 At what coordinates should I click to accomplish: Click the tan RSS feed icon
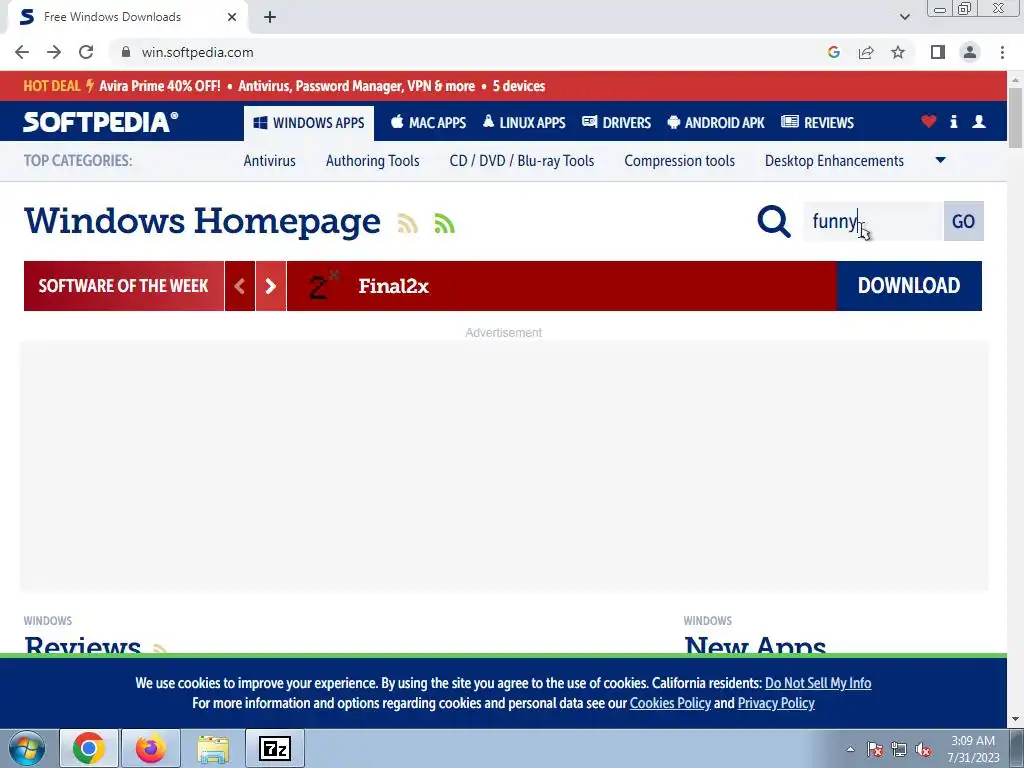[408, 224]
